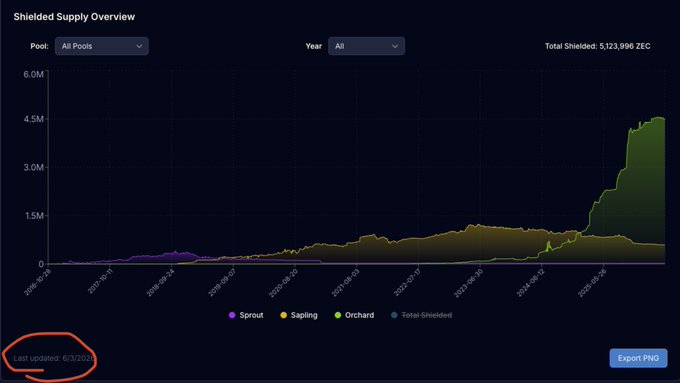Viewport: 680px width, 383px height.
Task: Click the grey Total Shielded legend dot
Action: [394, 315]
